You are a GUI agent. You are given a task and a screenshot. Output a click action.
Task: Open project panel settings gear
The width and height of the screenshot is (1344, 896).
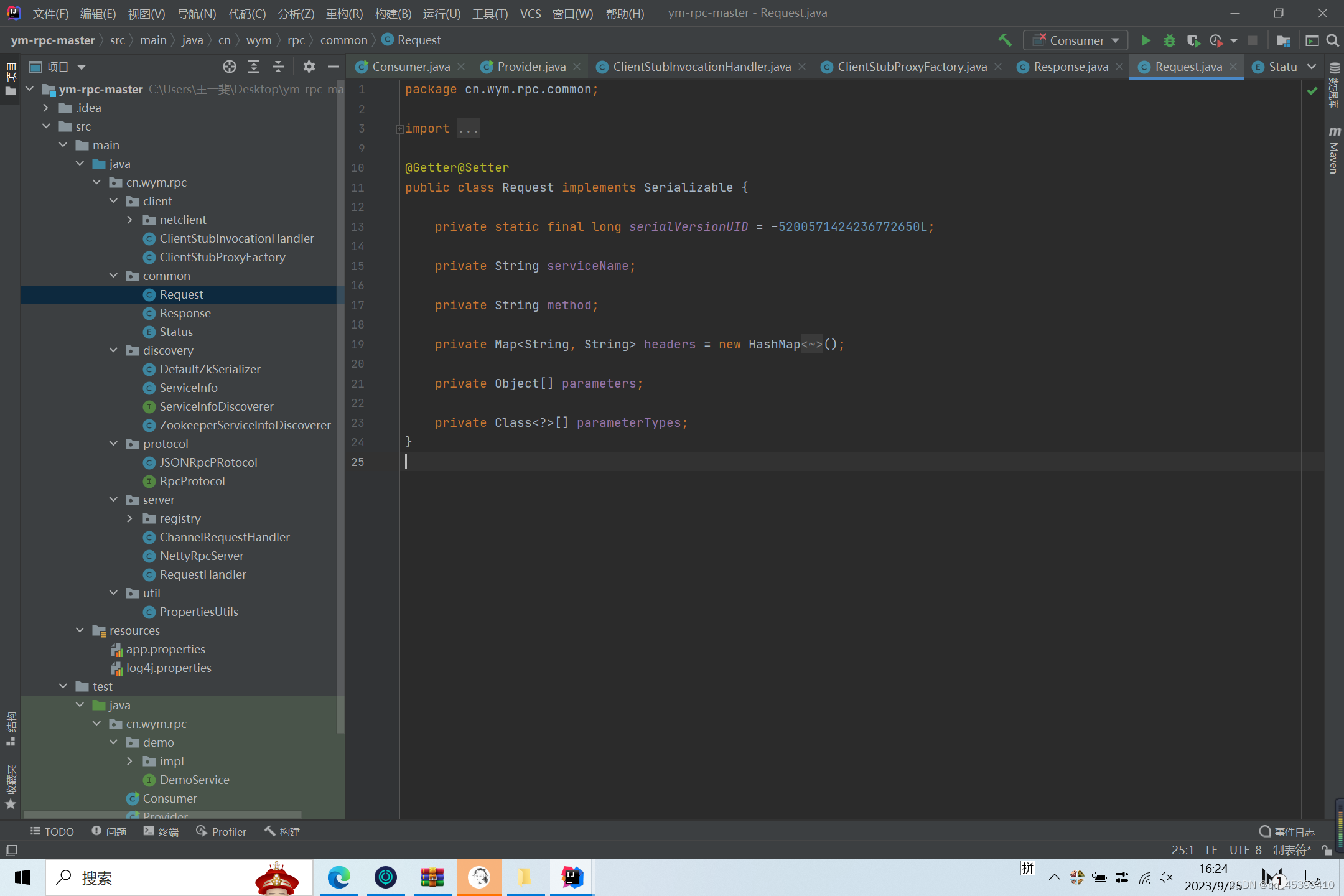(x=309, y=67)
